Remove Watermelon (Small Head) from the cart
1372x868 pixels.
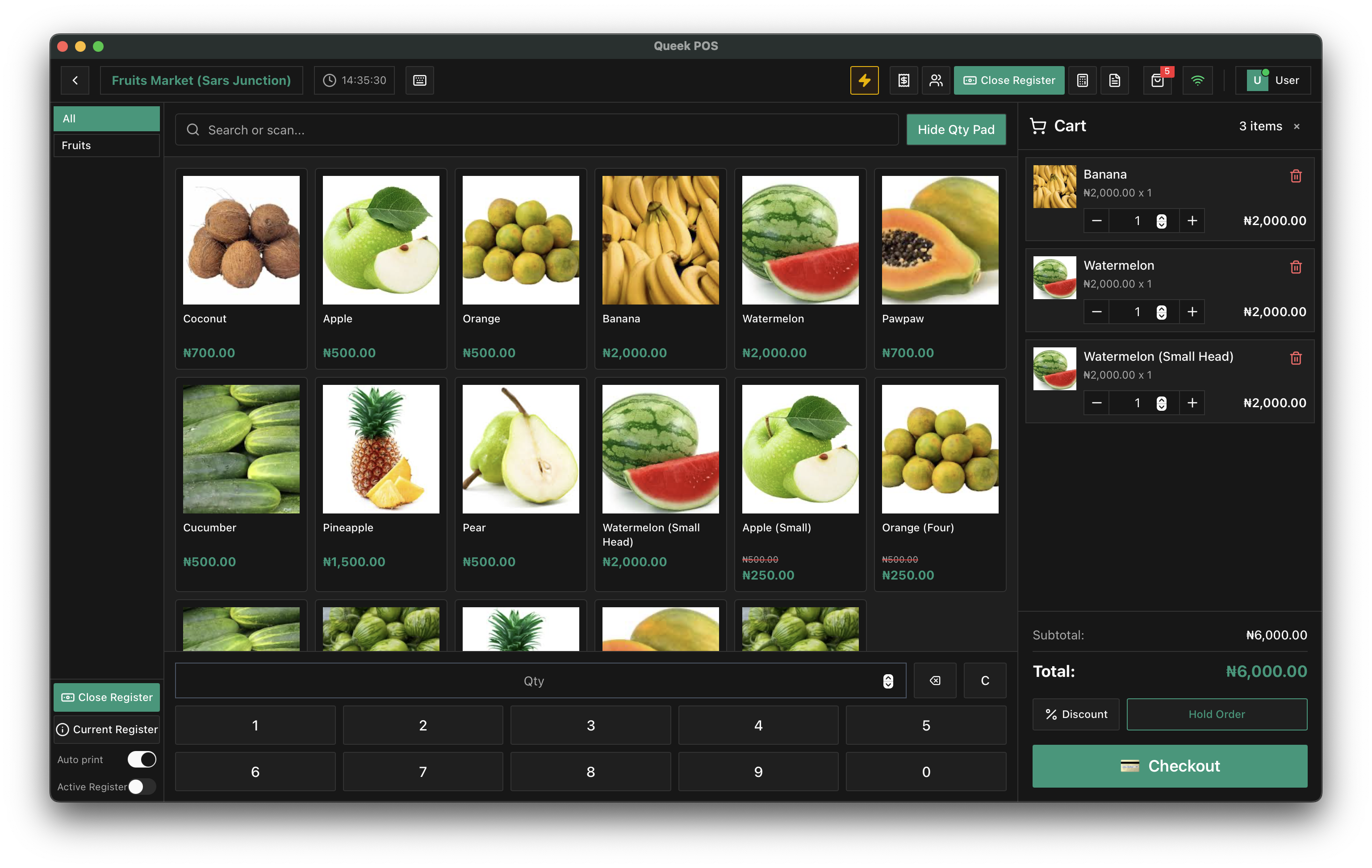[x=1296, y=358]
